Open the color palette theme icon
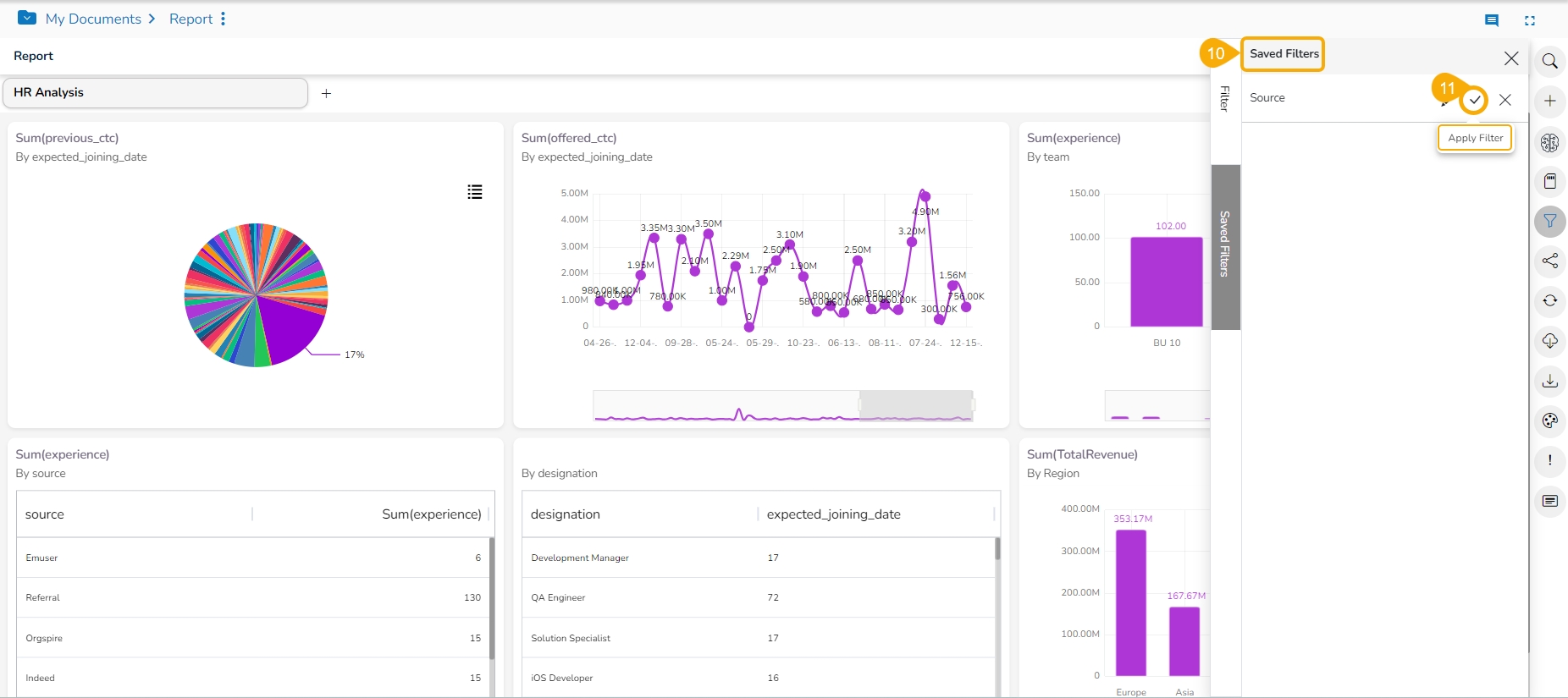 click(x=1549, y=420)
